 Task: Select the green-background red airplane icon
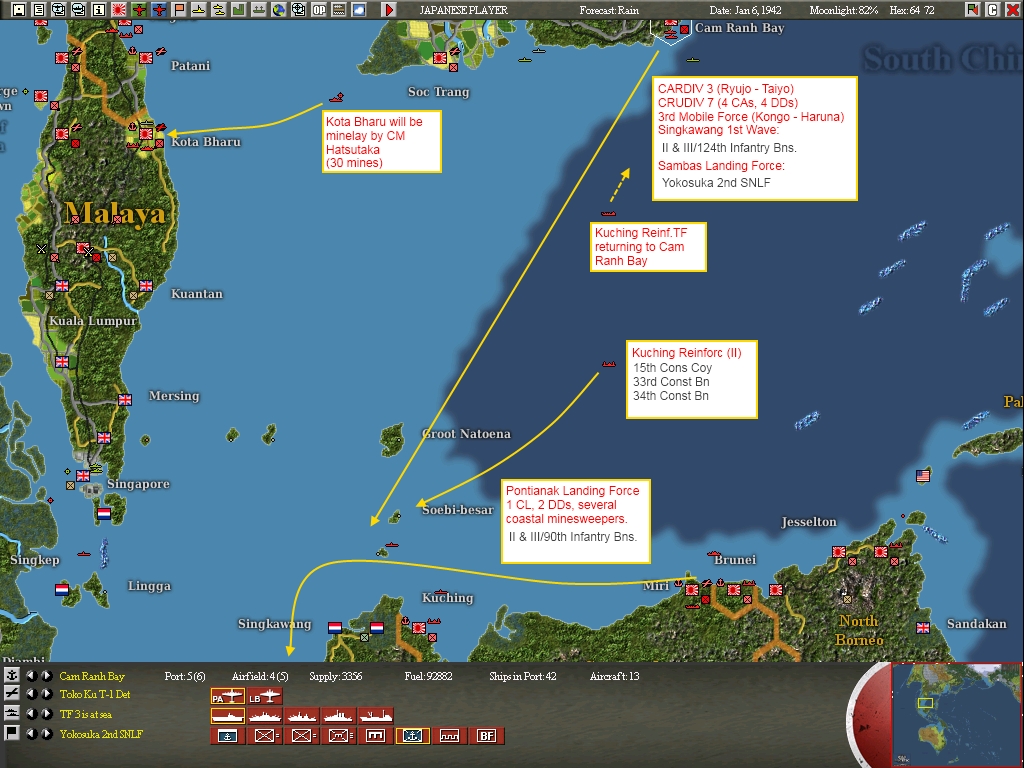pyautogui.click(x=138, y=9)
